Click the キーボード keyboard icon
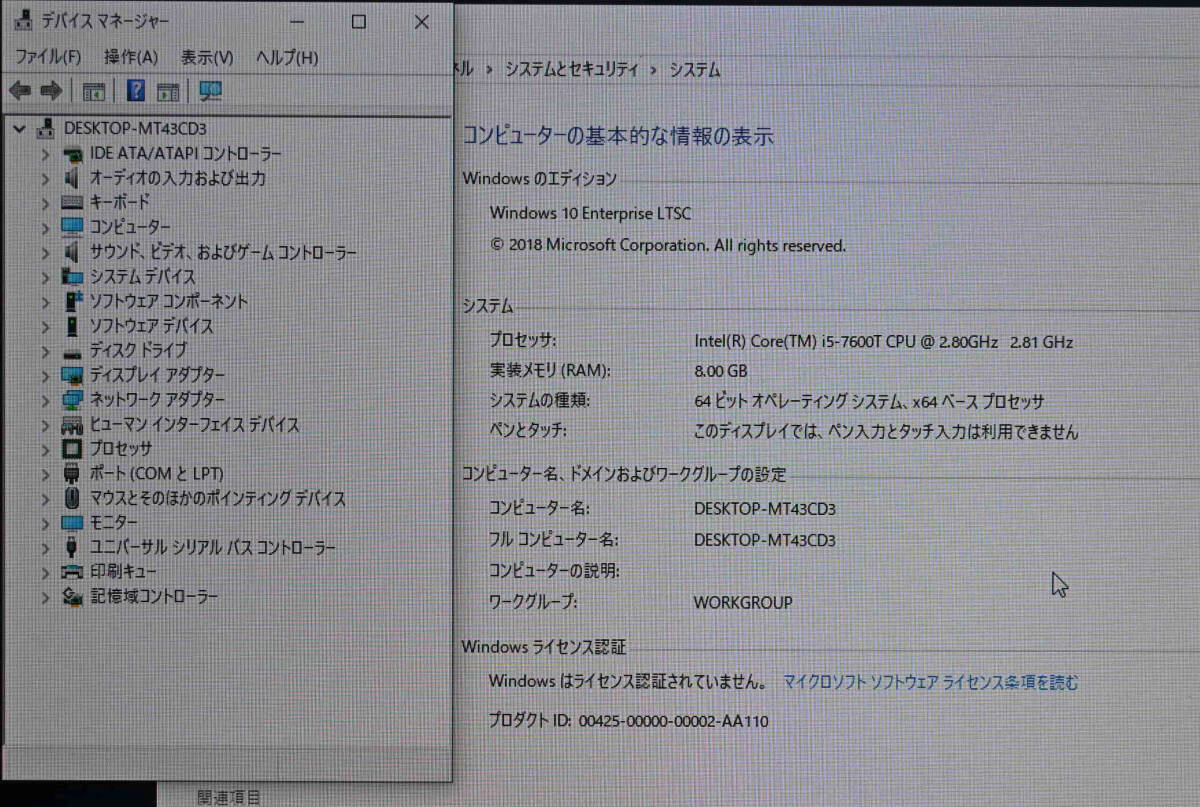 [73, 202]
